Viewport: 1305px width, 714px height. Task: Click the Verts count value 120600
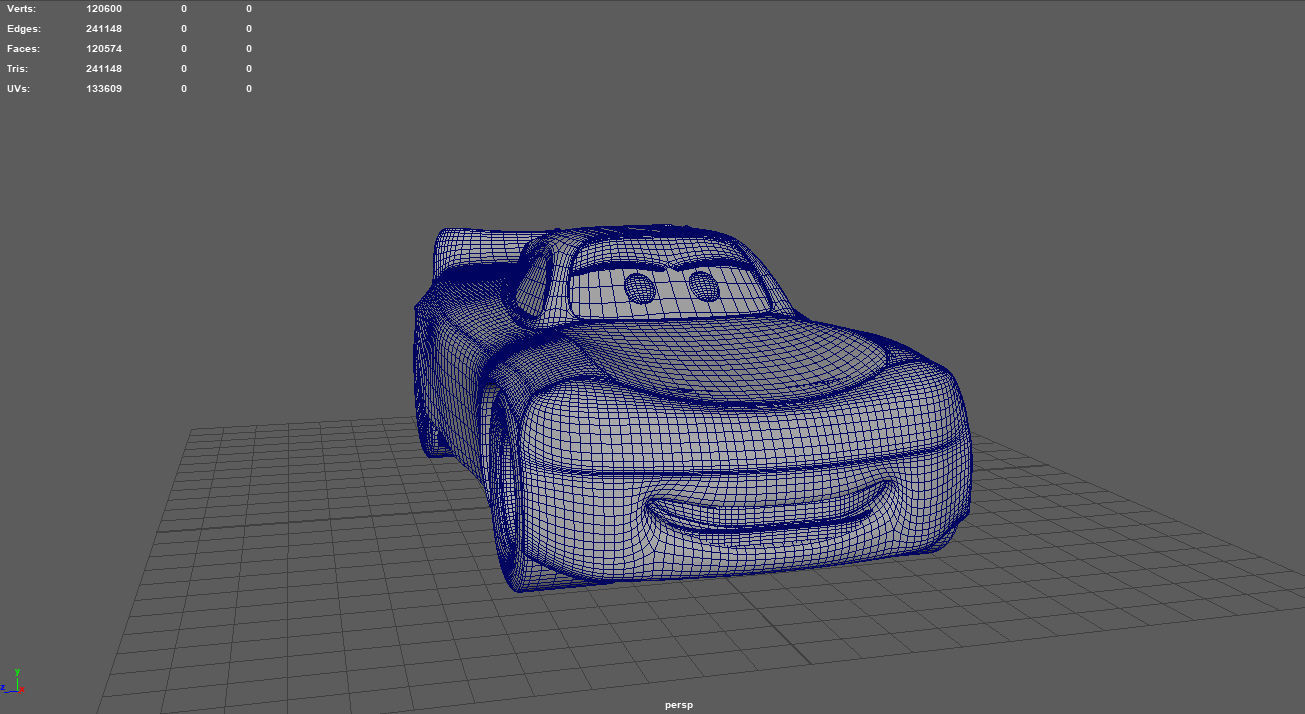[104, 8]
